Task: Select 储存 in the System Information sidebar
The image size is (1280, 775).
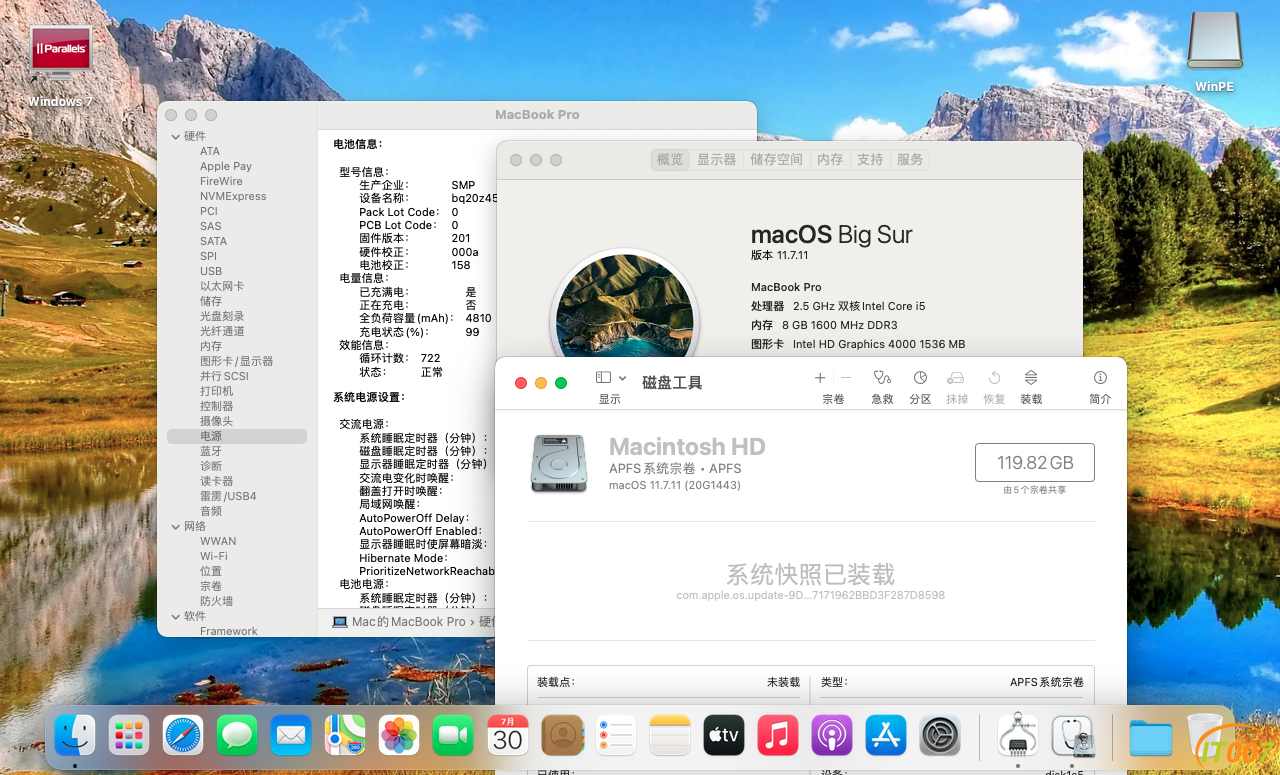Action: point(211,302)
